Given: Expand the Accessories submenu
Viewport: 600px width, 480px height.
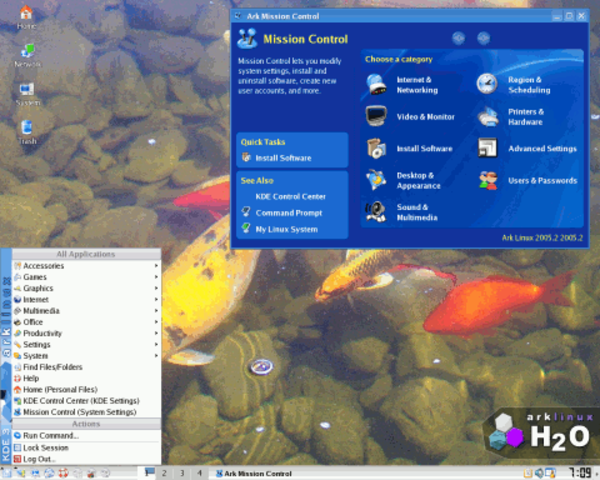Looking at the screenshot, I should coord(86,266).
